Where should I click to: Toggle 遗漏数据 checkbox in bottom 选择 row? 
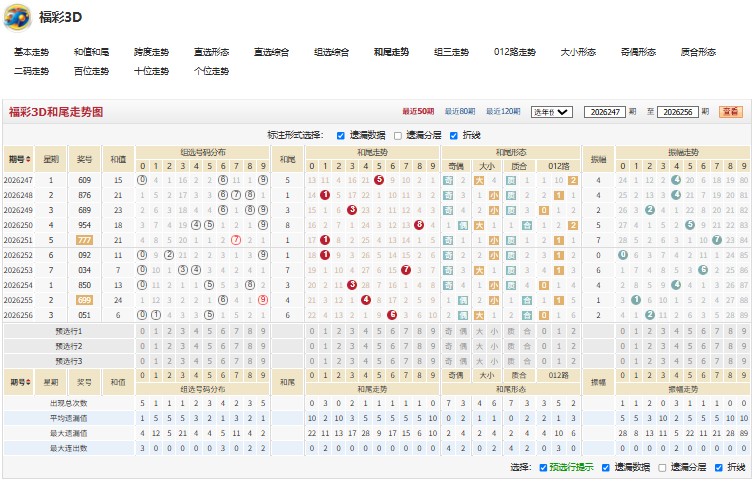pyautogui.click(x=606, y=468)
